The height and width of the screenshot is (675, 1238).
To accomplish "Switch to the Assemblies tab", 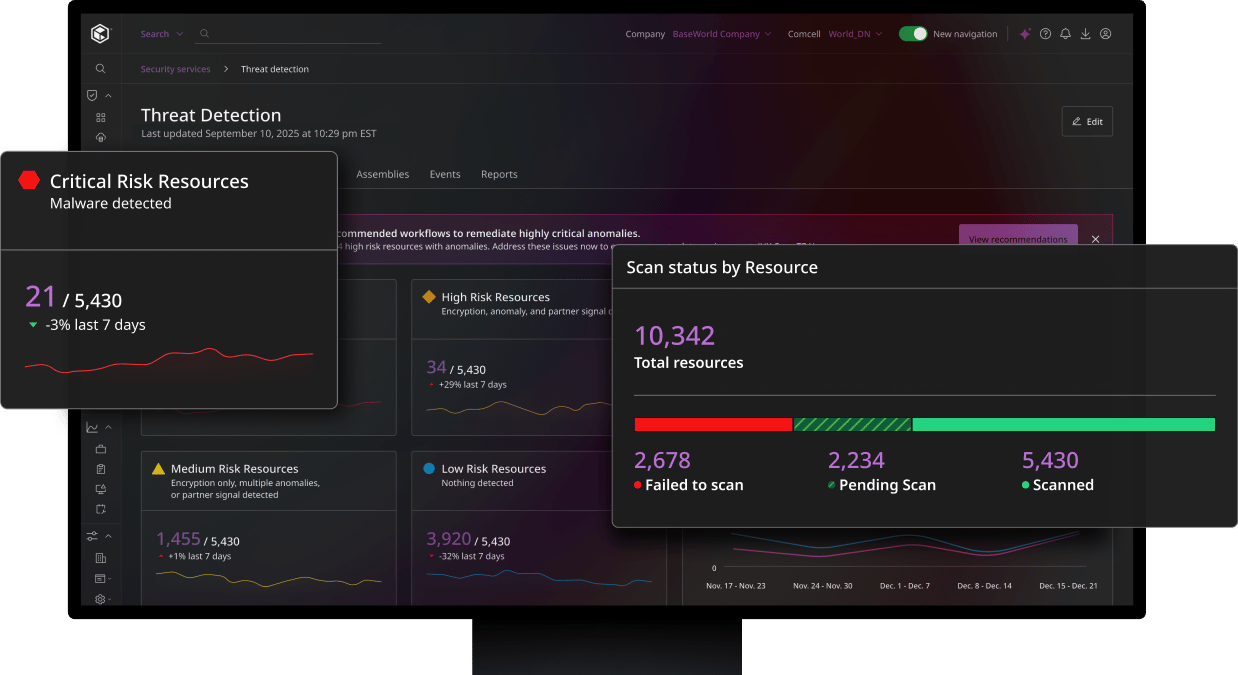I will coord(382,174).
